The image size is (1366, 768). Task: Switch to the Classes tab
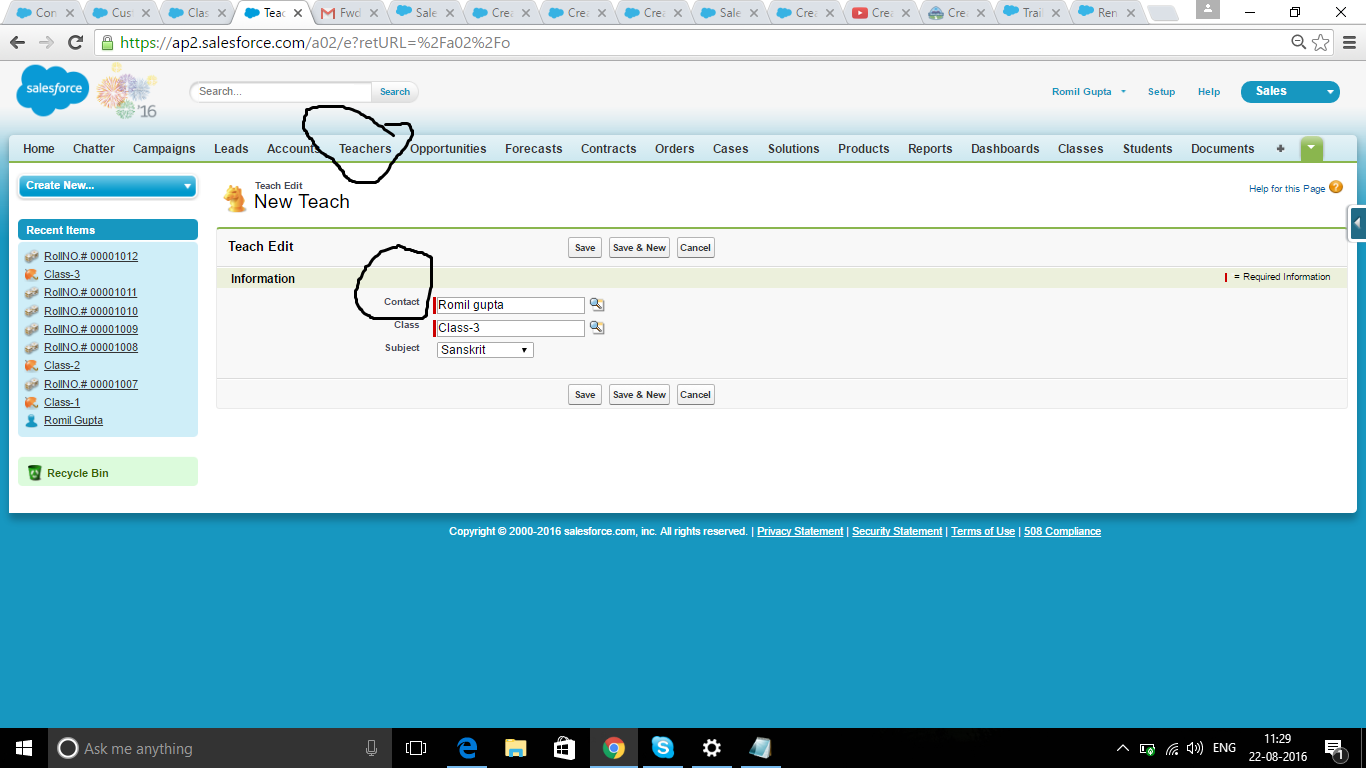click(1081, 149)
